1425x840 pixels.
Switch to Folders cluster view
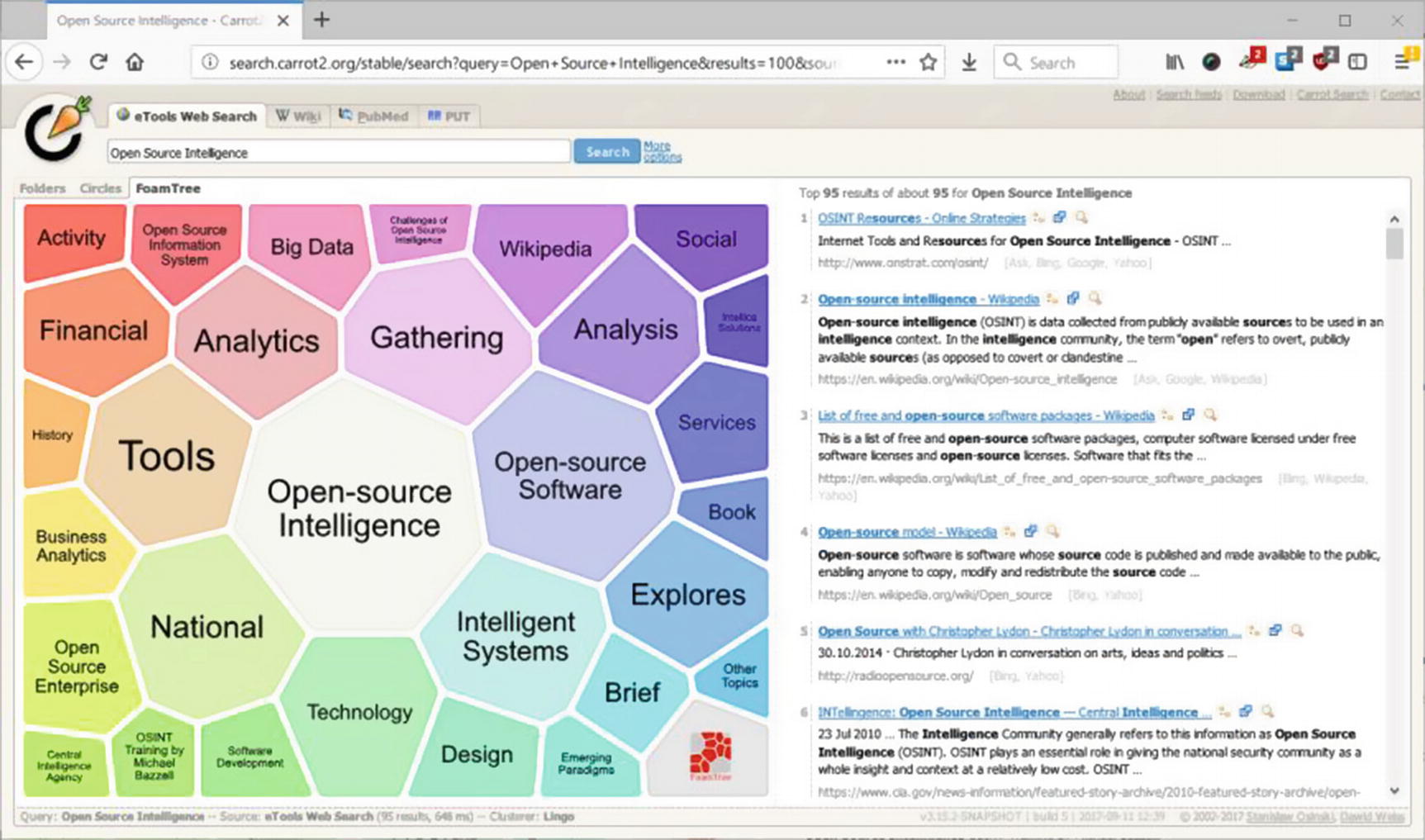[x=42, y=188]
